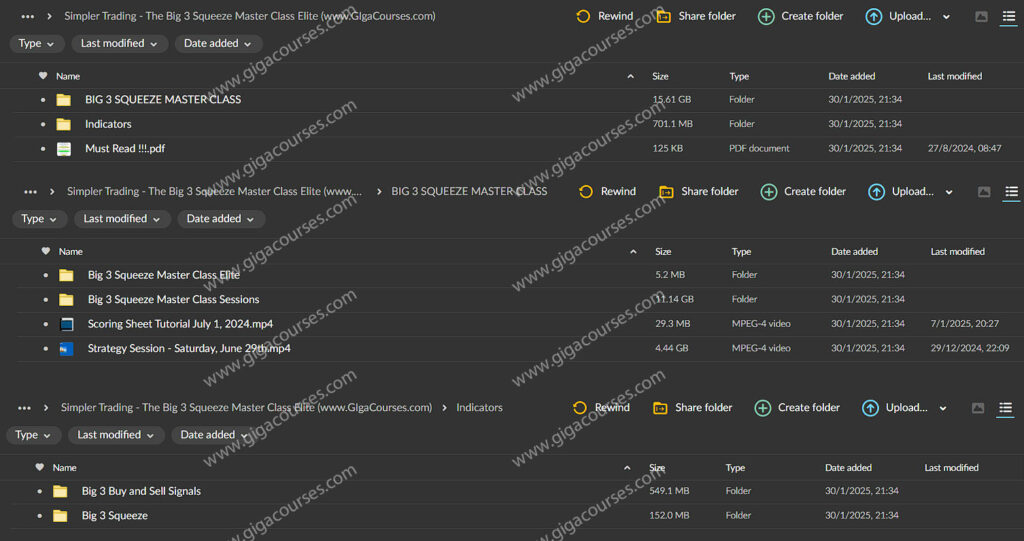Click folder icon for Big 3 Buy and Sell Signals
The image size is (1024, 541).
pos(61,491)
